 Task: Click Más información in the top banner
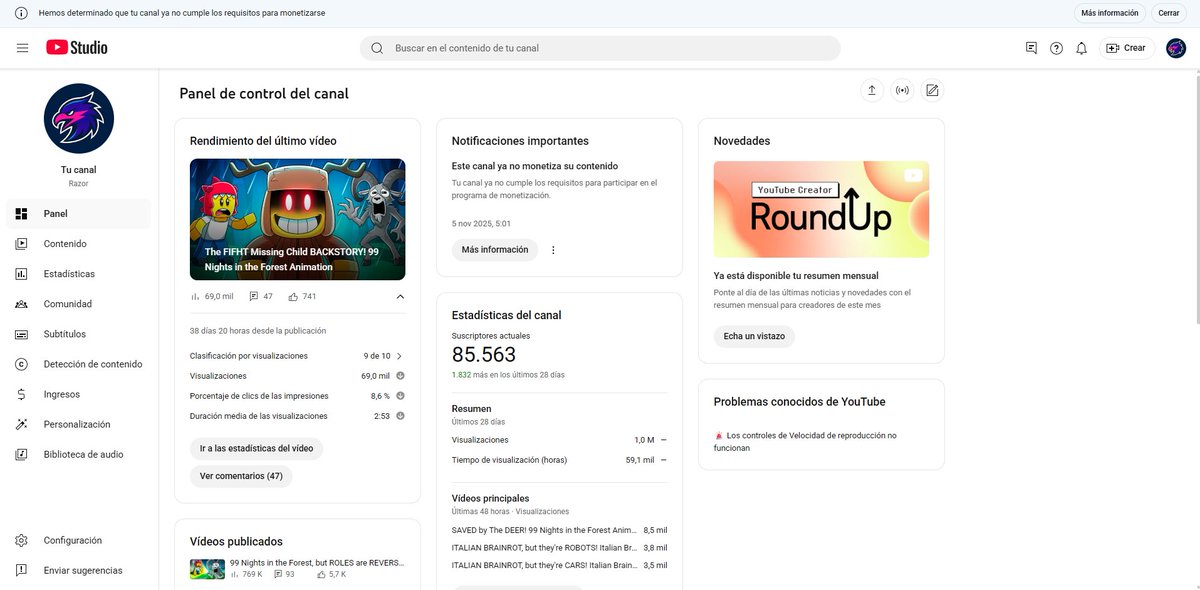(x=1110, y=13)
